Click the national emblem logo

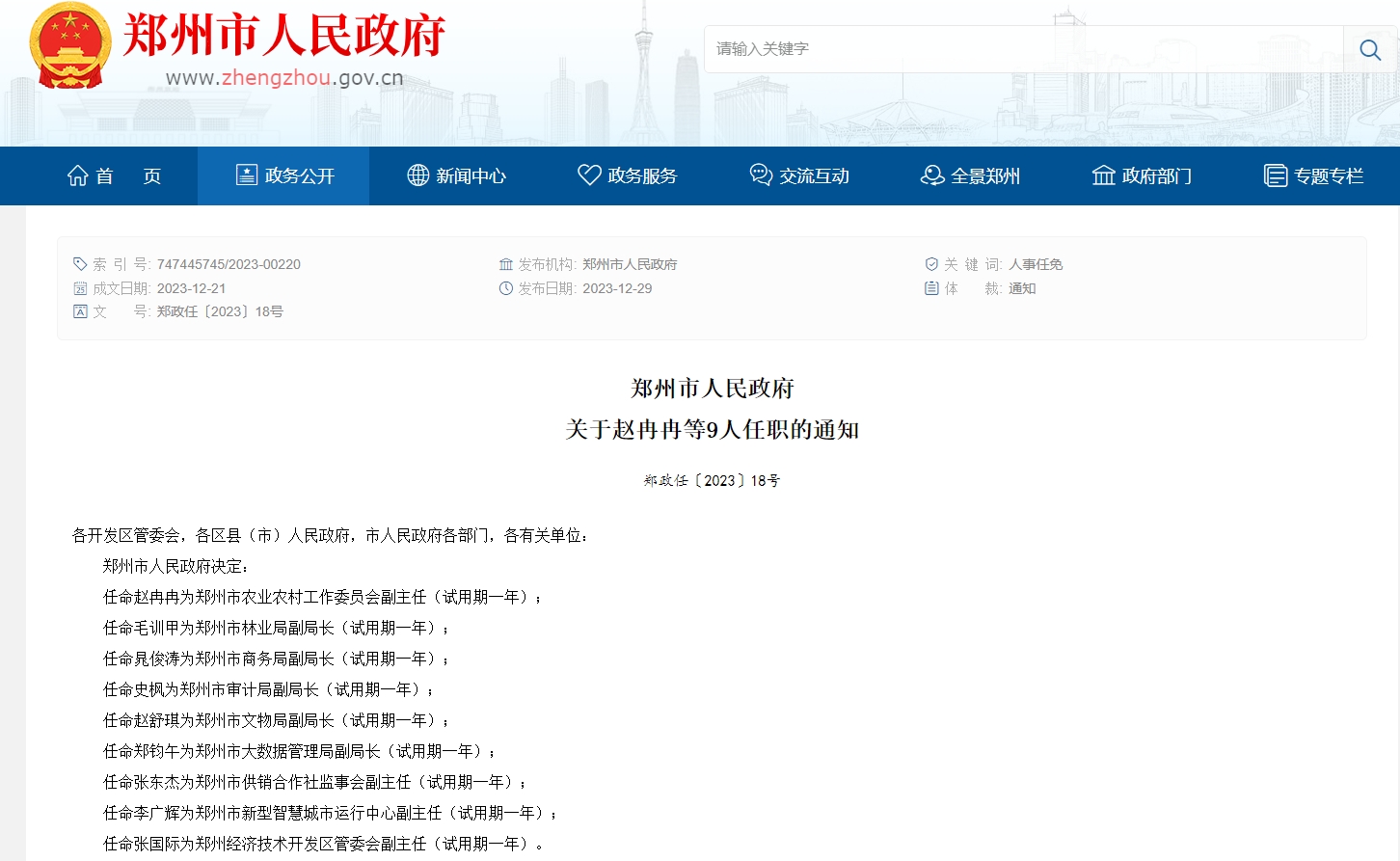tap(70, 45)
